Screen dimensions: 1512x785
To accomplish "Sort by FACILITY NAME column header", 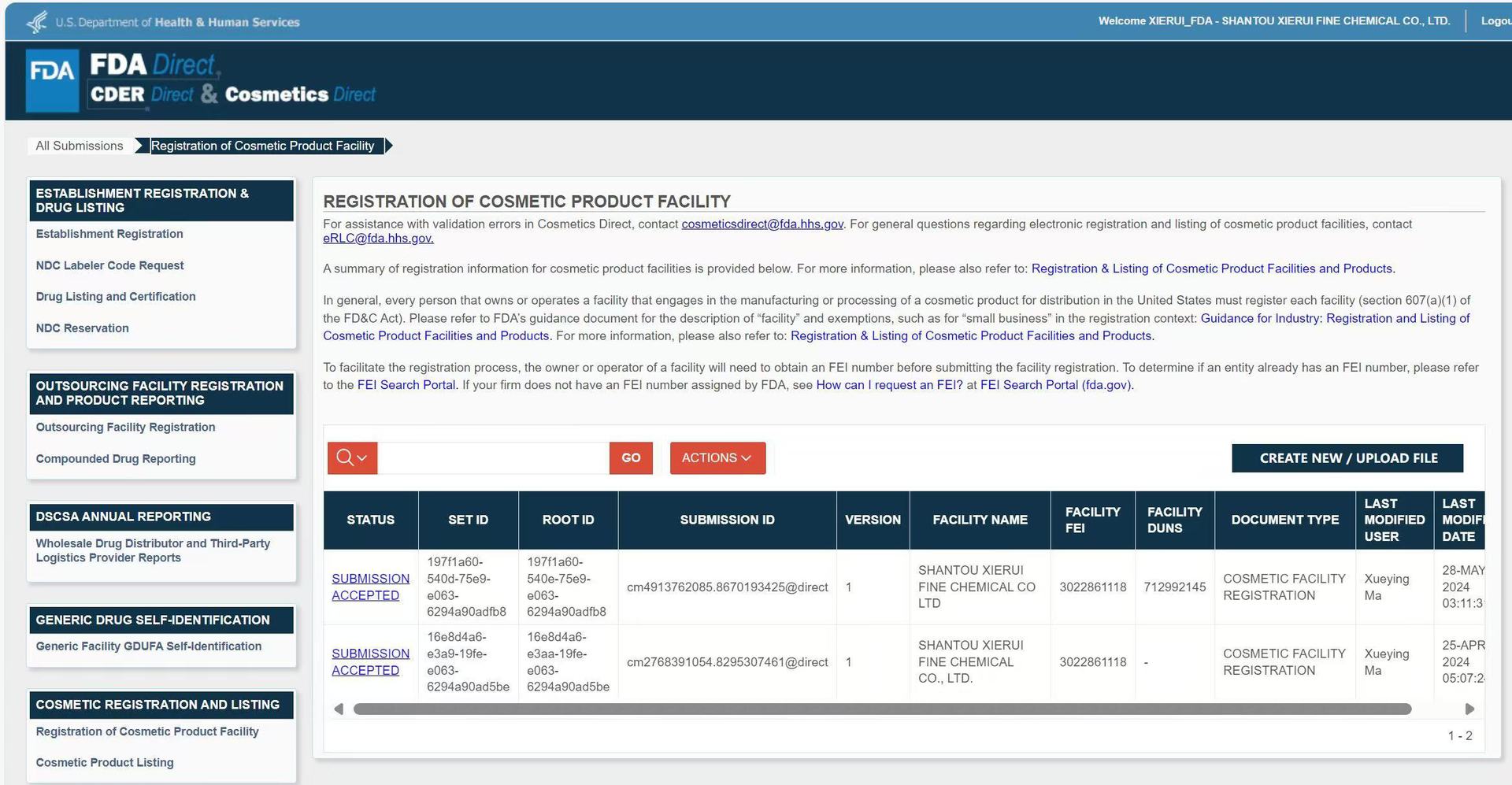I will [x=980, y=520].
